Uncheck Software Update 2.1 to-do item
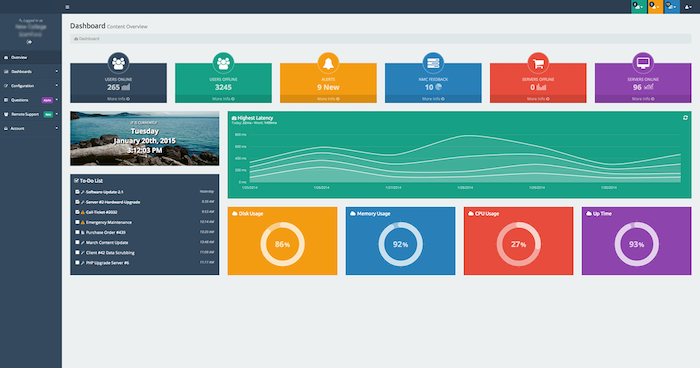 tap(77, 192)
